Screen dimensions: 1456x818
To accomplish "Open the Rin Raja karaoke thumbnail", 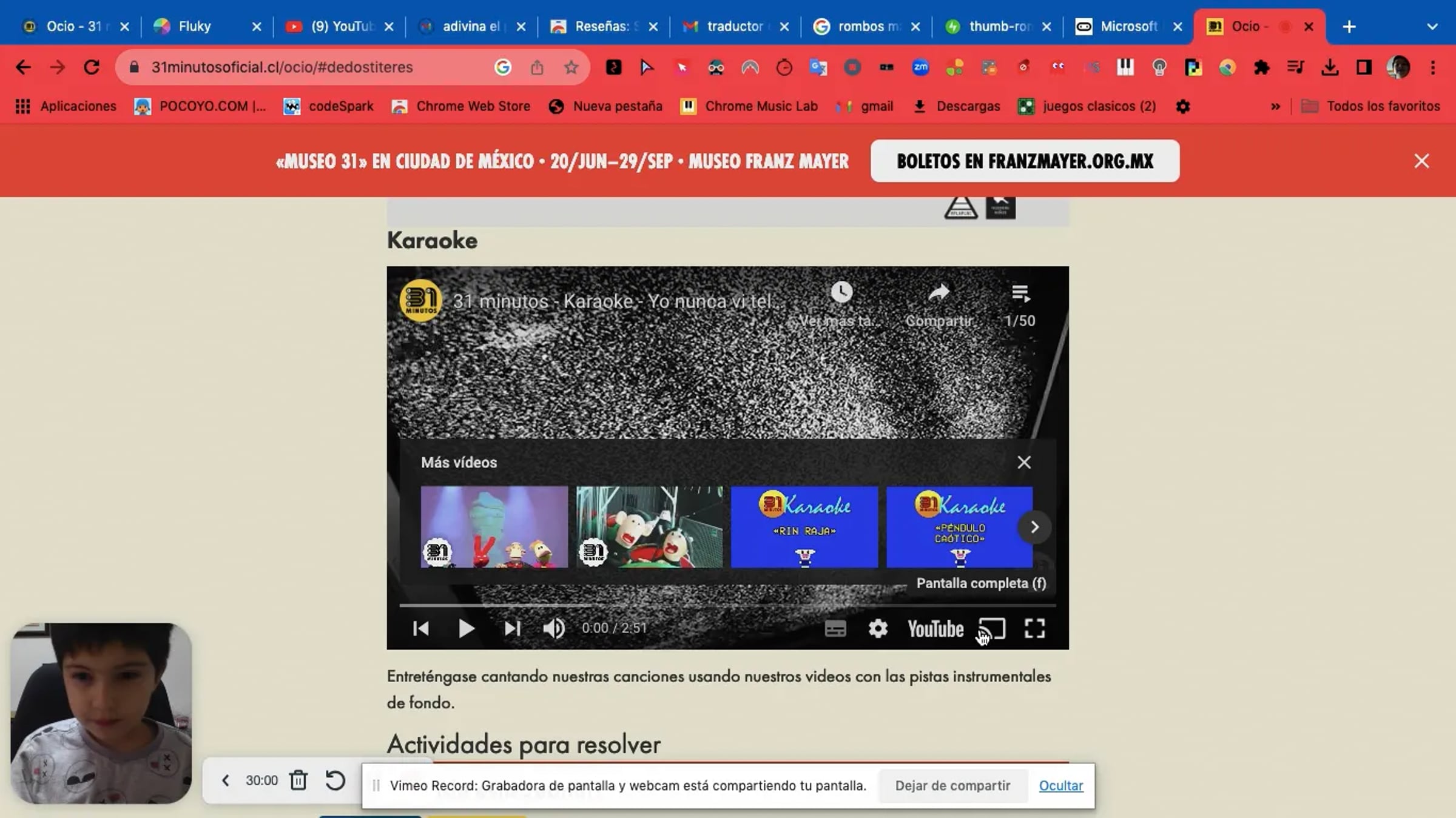I will tap(804, 526).
